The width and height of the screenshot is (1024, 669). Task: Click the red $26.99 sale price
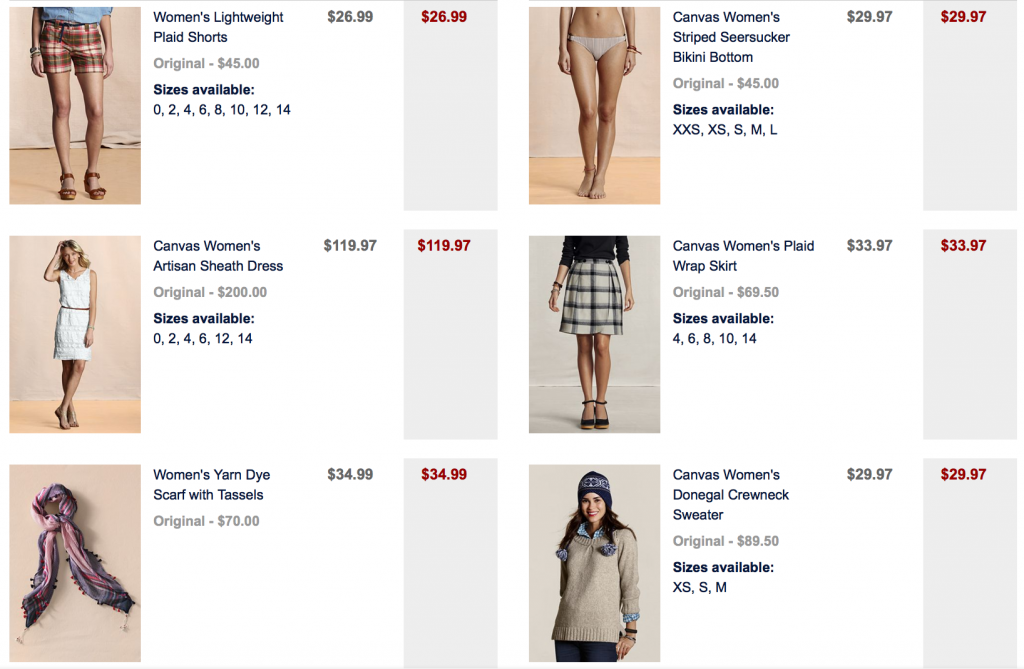(x=444, y=17)
